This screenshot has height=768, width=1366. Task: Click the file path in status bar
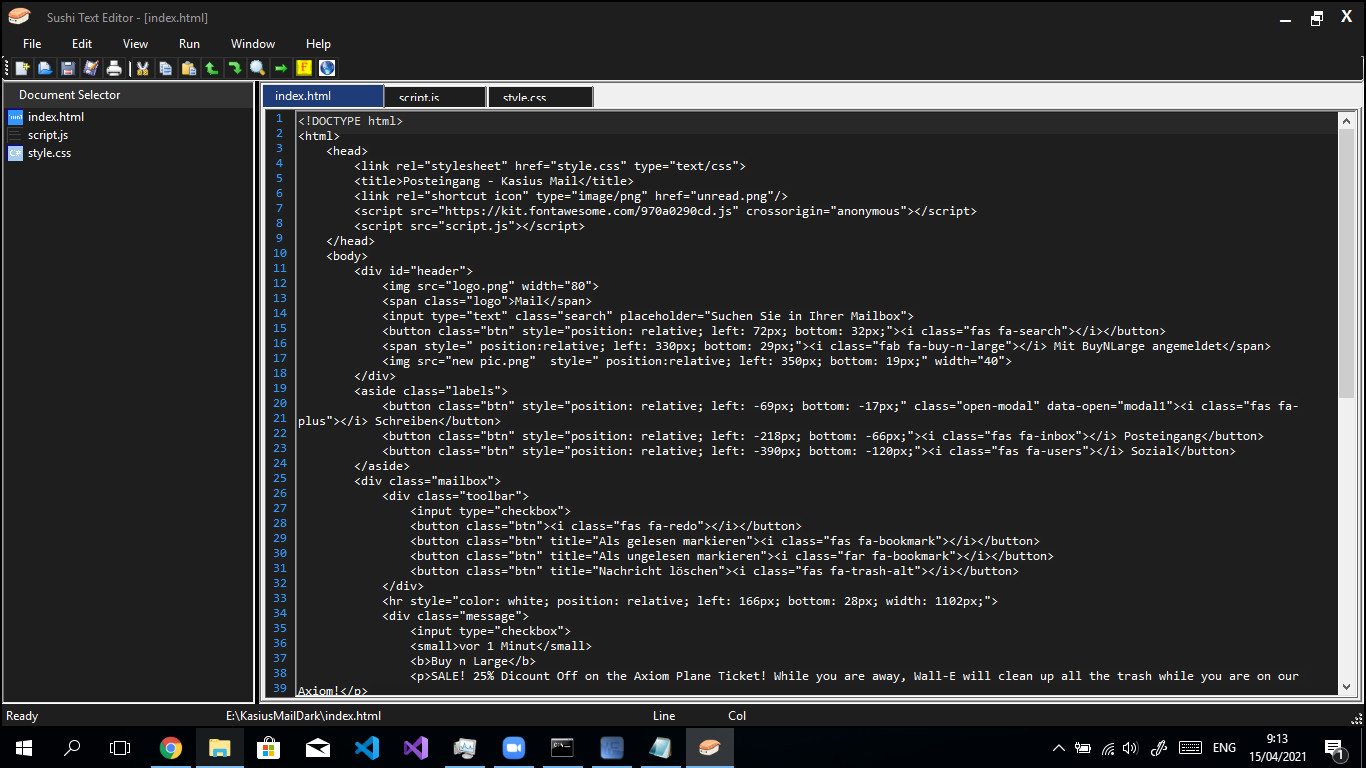(303, 716)
